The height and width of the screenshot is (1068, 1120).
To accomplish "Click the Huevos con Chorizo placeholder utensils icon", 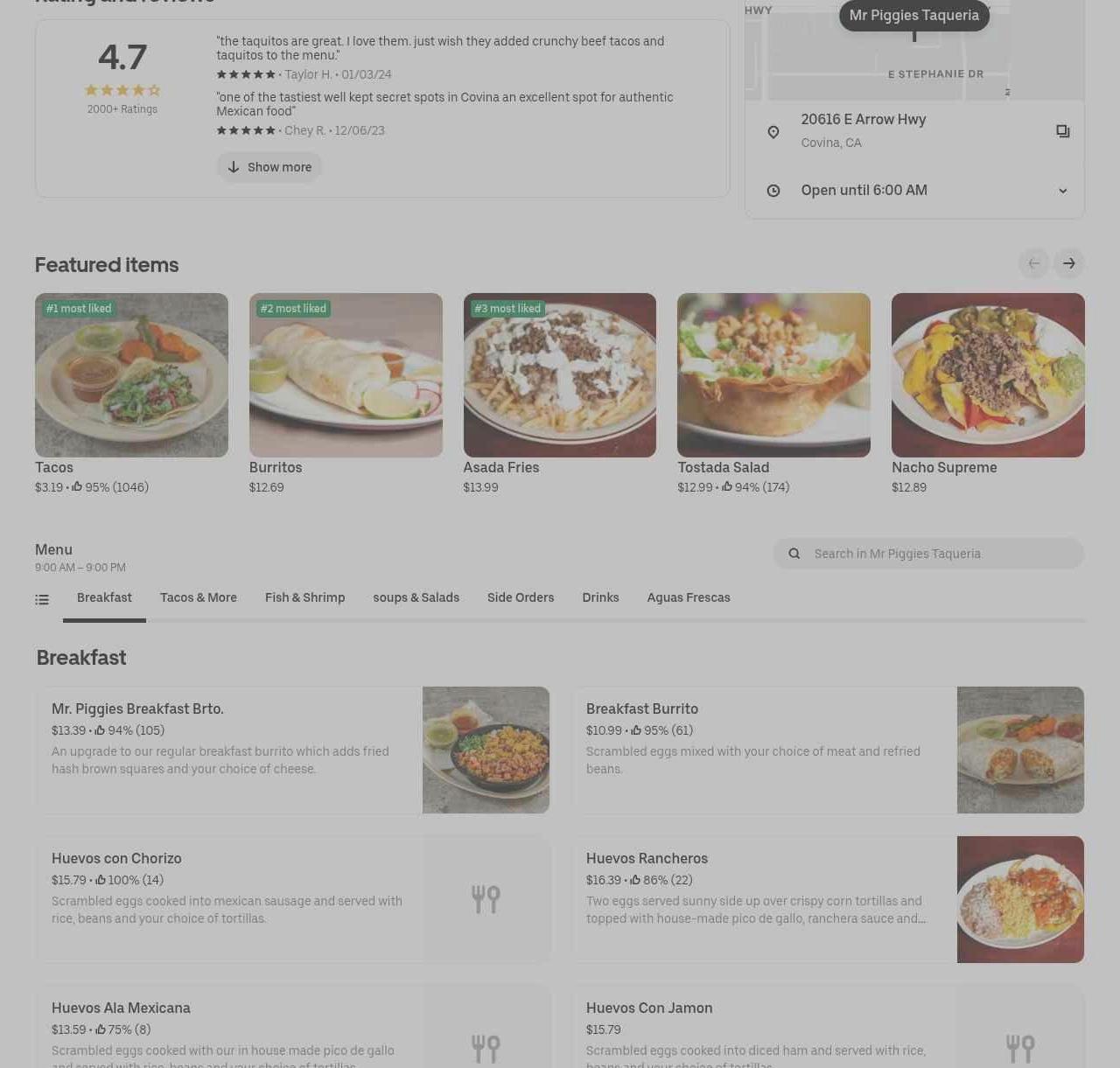I will [x=486, y=899].
